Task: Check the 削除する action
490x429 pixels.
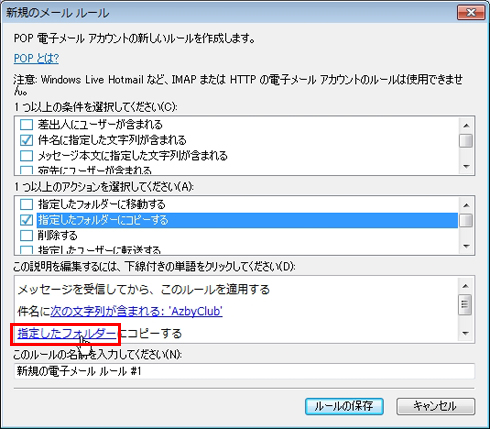Action: coord(26,235)
